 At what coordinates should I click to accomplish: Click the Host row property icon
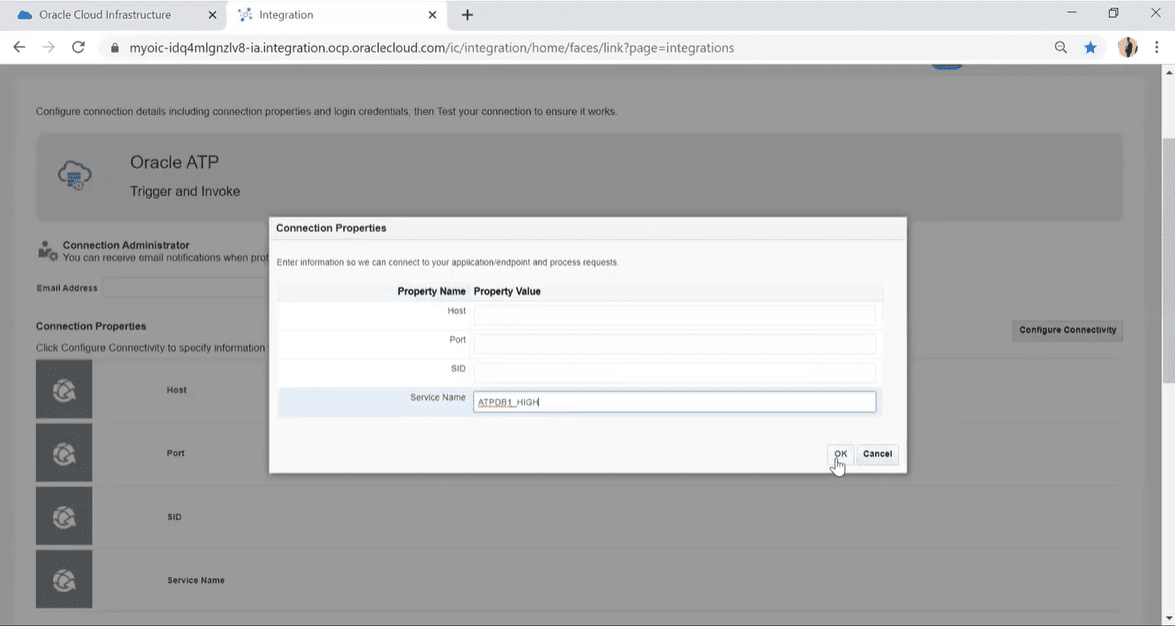pyautogui.click(x=64, y=389)
